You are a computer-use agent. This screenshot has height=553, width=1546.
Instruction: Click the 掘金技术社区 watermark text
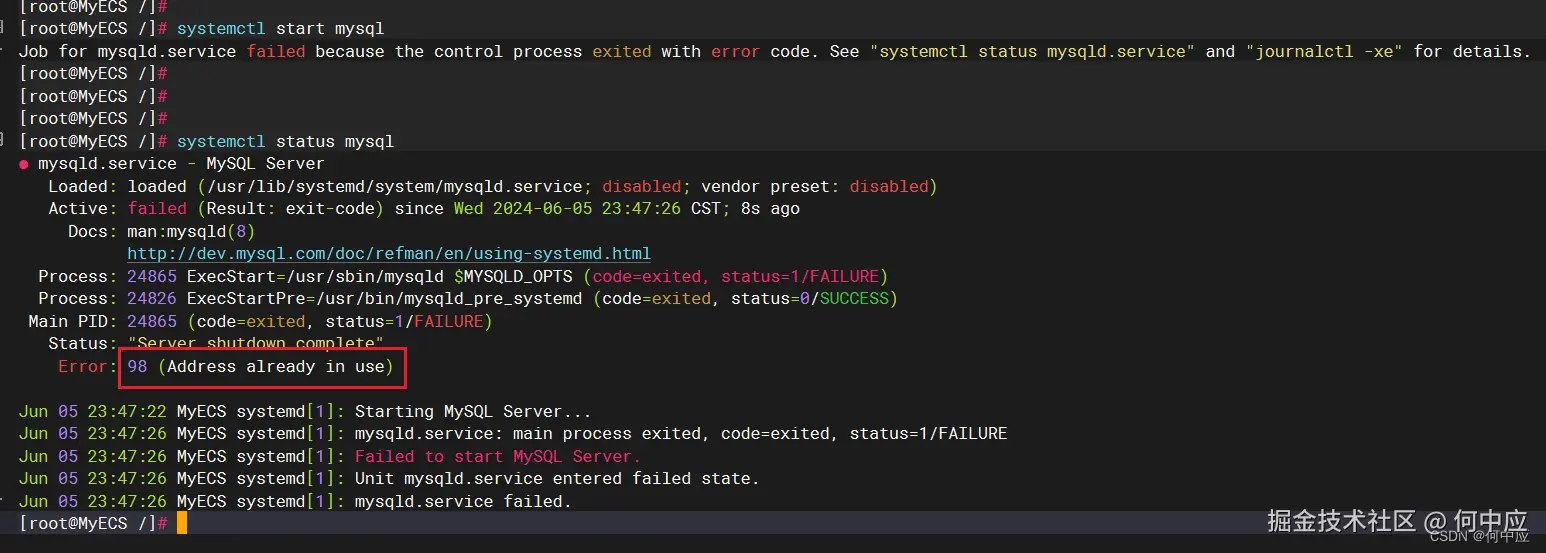(1342, 521)
